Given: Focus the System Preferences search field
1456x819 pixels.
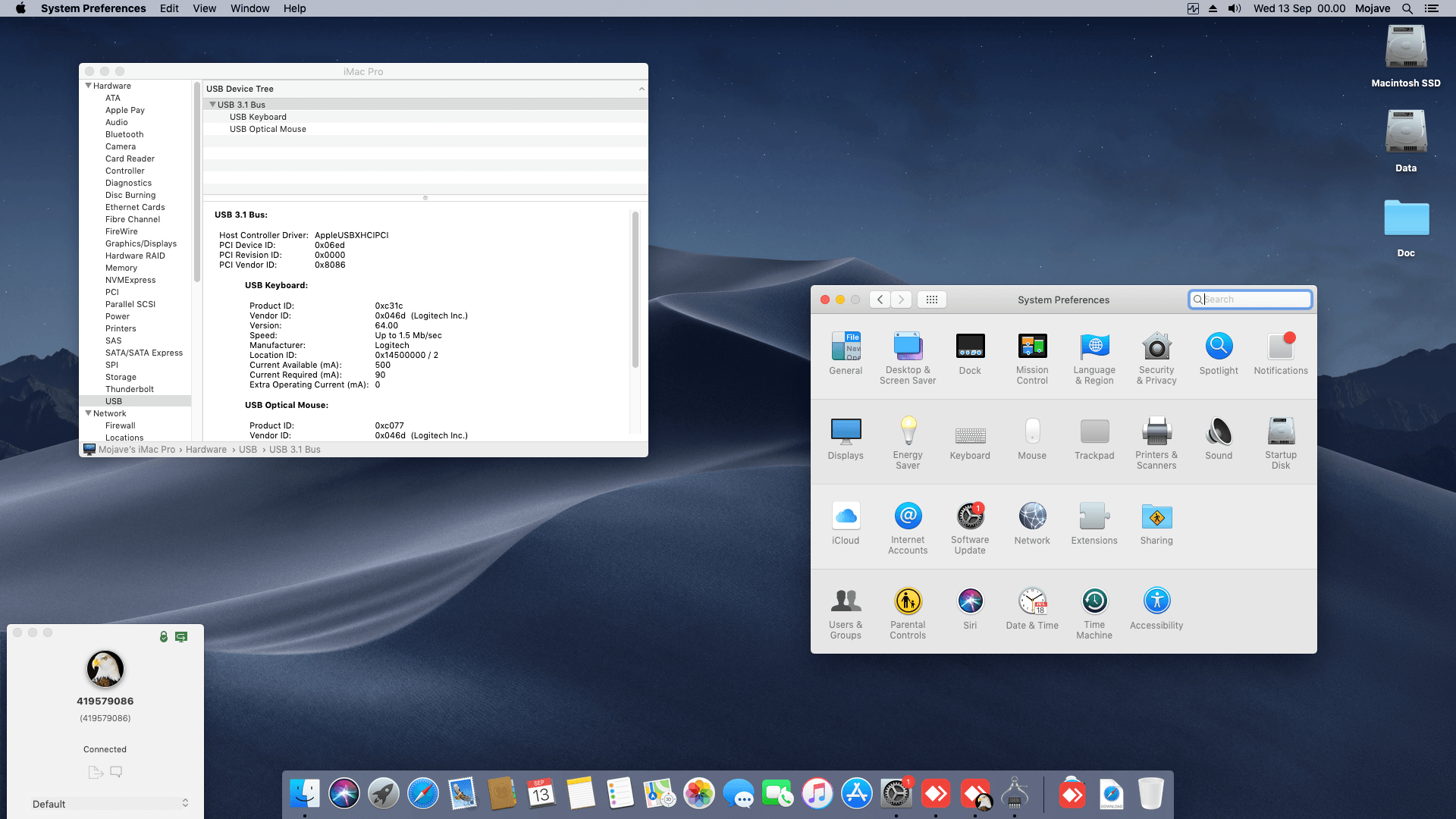Looking at the screenshot, I should [x=1250, y=300].
